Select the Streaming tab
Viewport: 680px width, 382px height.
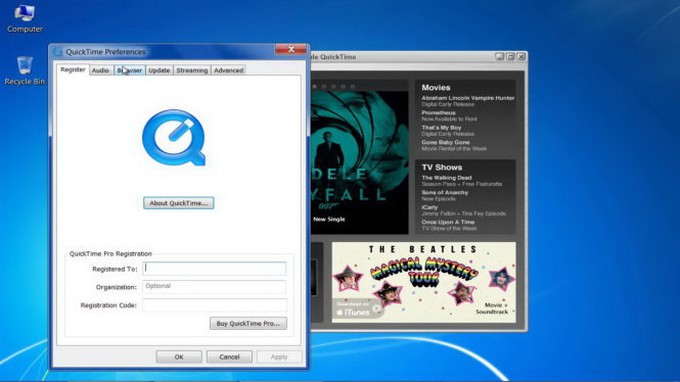[x=192, y=70]
